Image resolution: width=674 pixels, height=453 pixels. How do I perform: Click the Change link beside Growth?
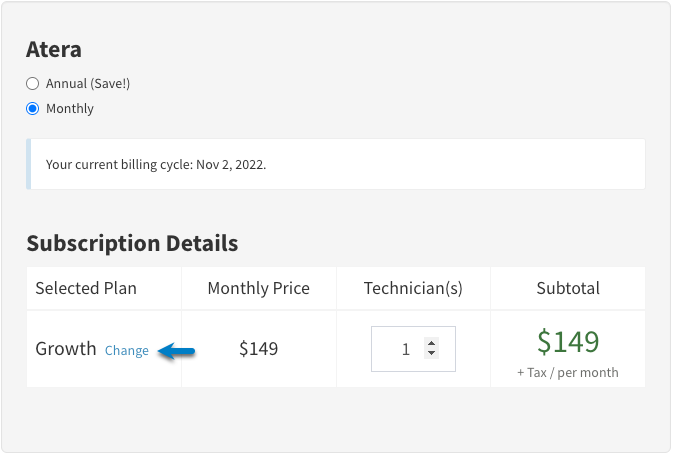pyautogui.click(x=127, y=350)
